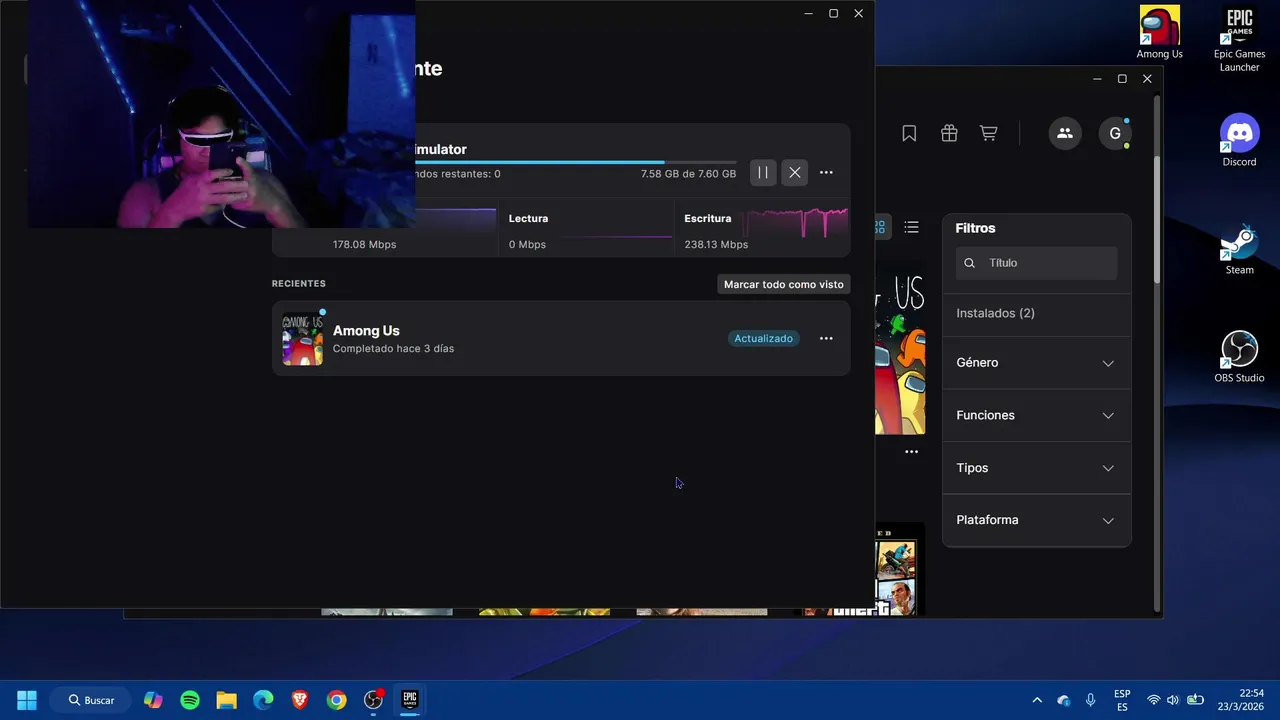Expand the Plataforma filter

pyautogui.click(x=1036, y=520)
